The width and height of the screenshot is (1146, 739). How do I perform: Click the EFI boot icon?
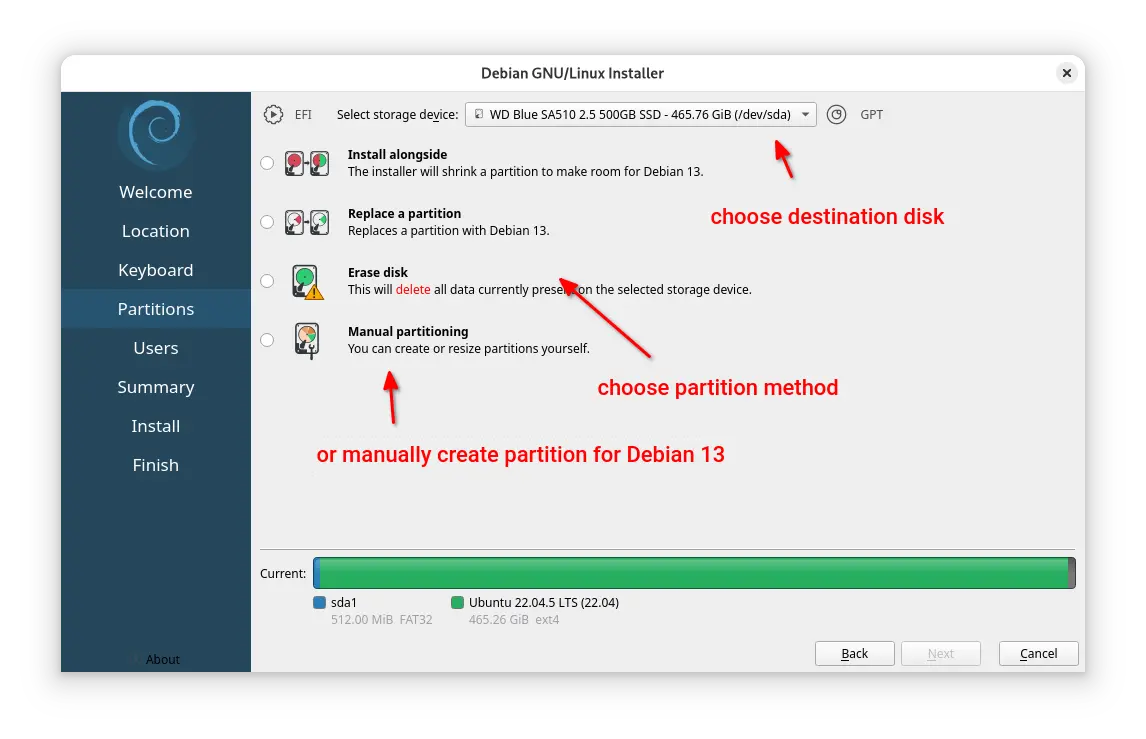273,114
